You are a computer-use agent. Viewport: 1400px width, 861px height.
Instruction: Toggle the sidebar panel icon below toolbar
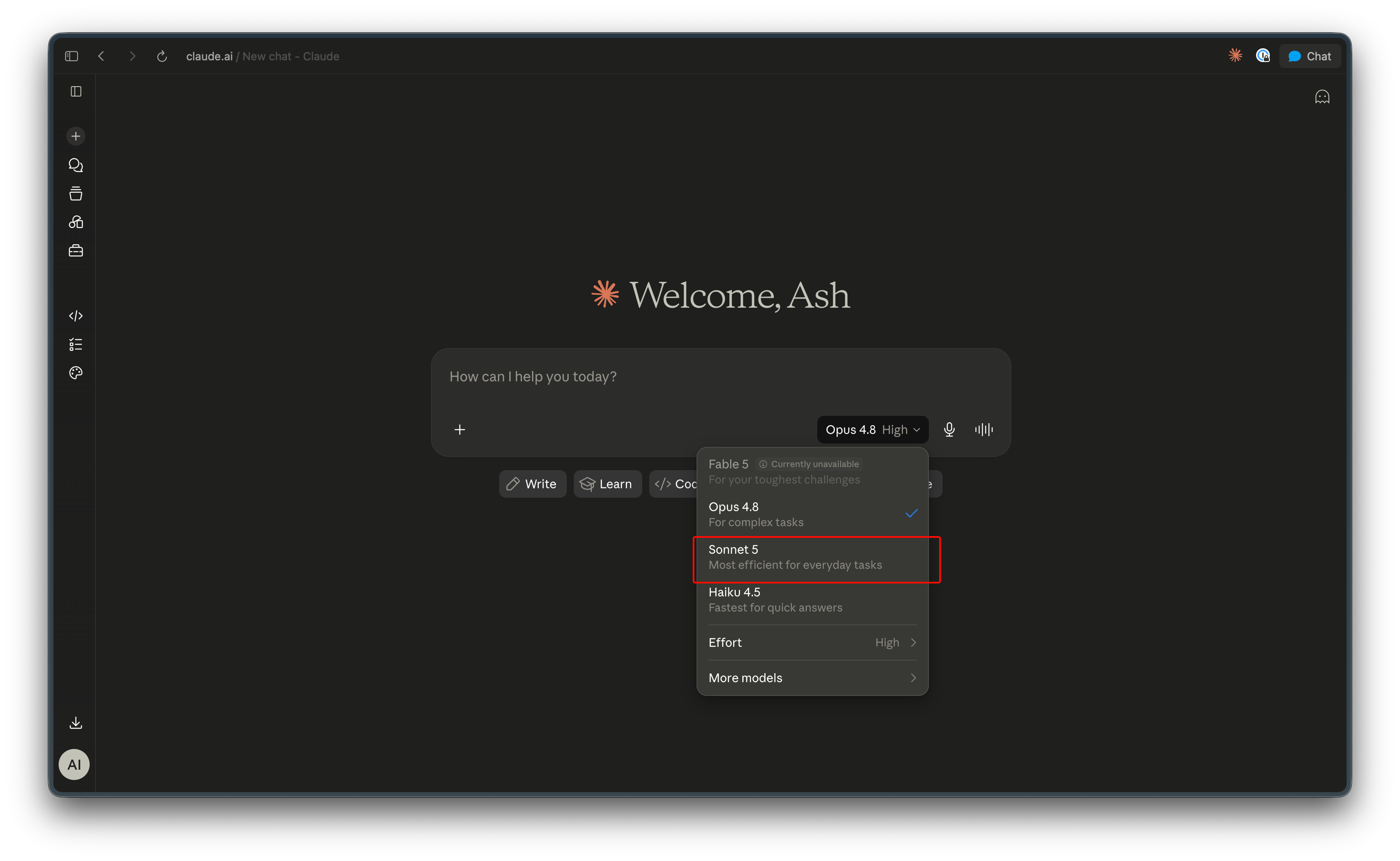coord(76,91)
